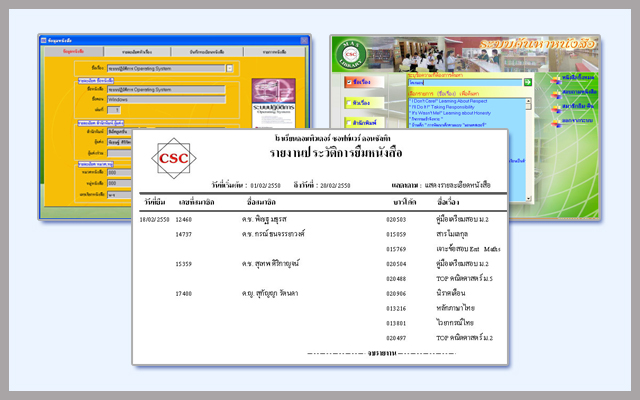Click the book name field containing Operating System
The height and width of the screenshot is (400, 640).
(166, 89)
